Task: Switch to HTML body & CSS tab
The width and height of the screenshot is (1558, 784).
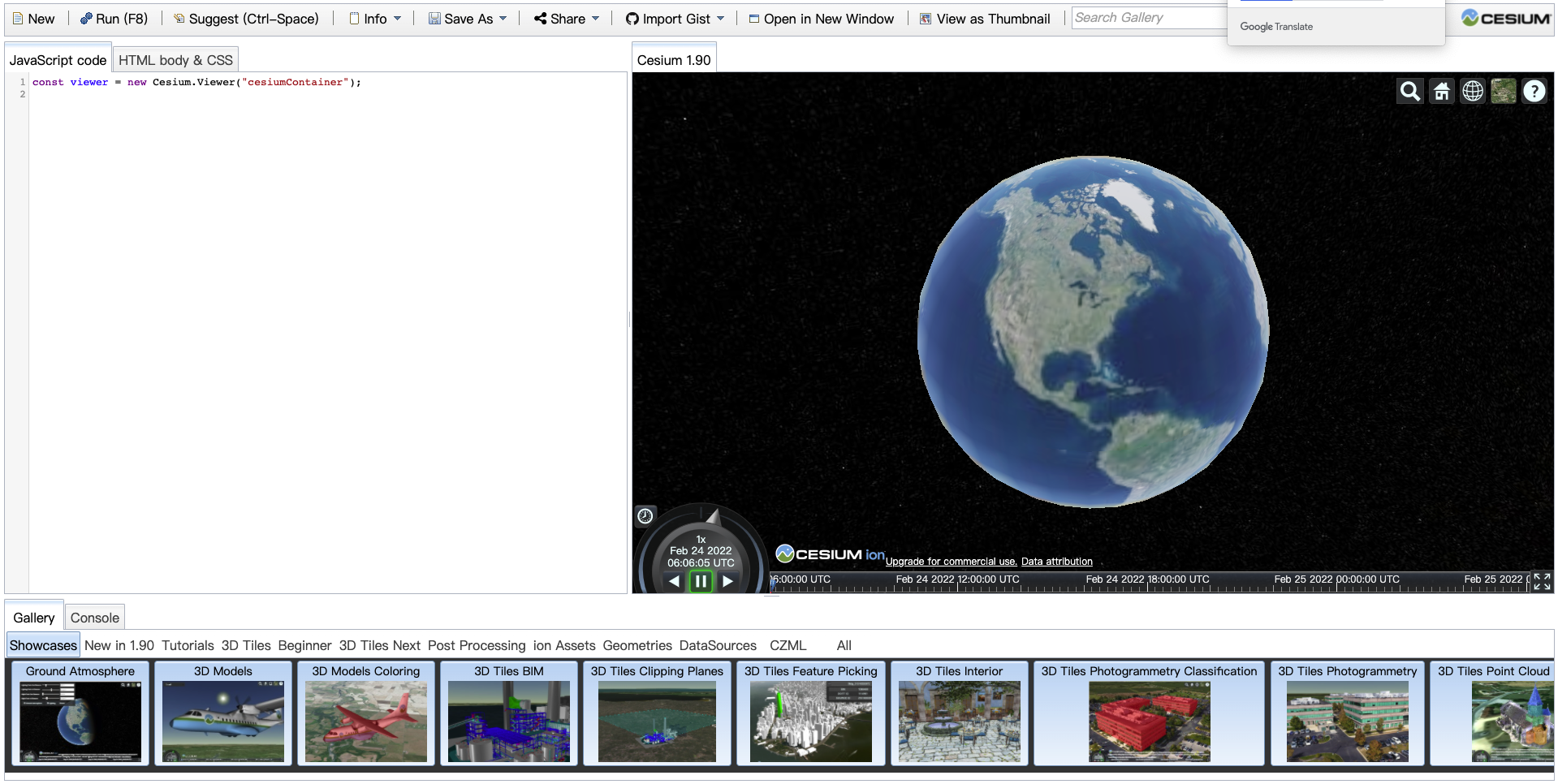Action: point(175,60)
